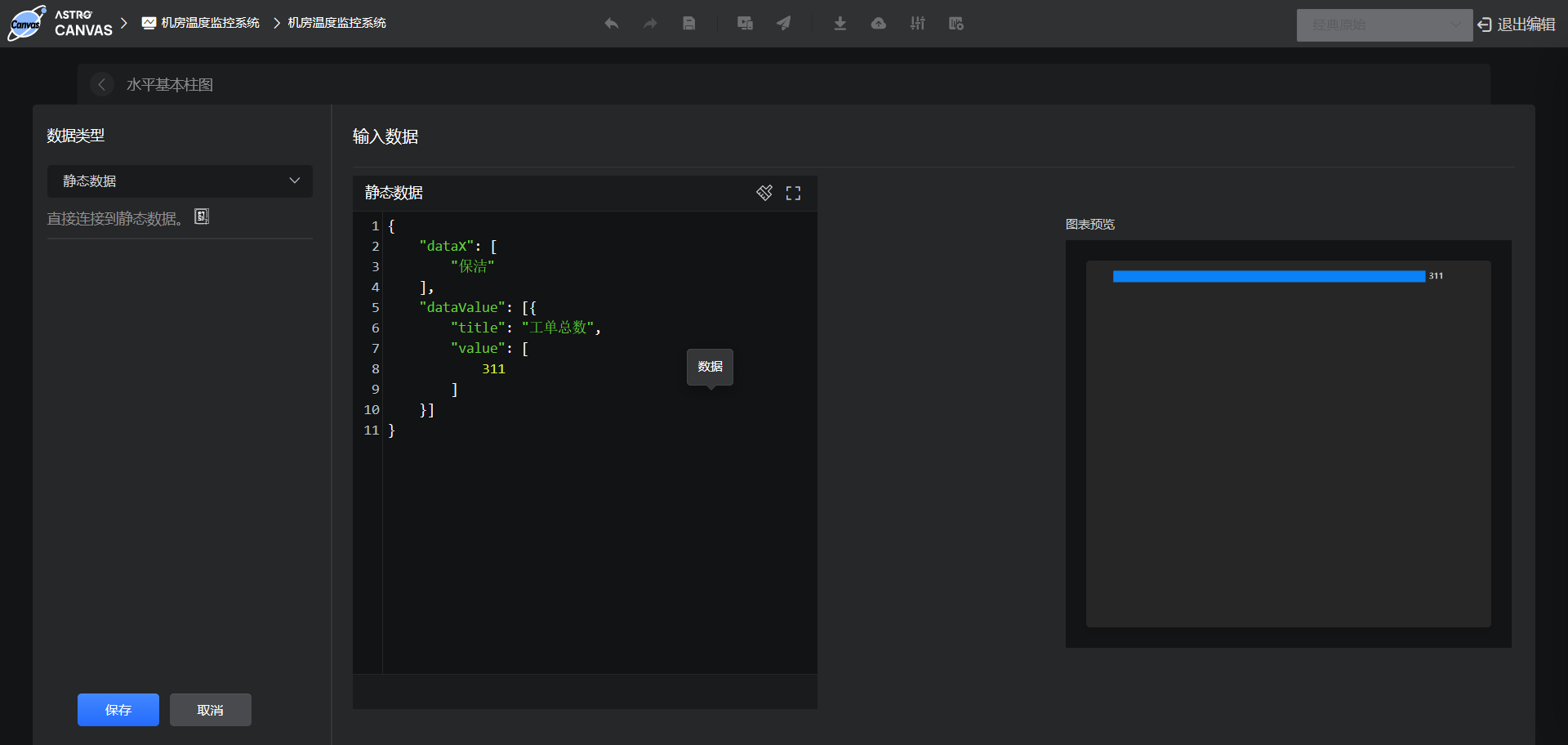Format the static data code with brush icon
Screen dimensions: 1568x745
pyautogui.click(x=764, y=193)
